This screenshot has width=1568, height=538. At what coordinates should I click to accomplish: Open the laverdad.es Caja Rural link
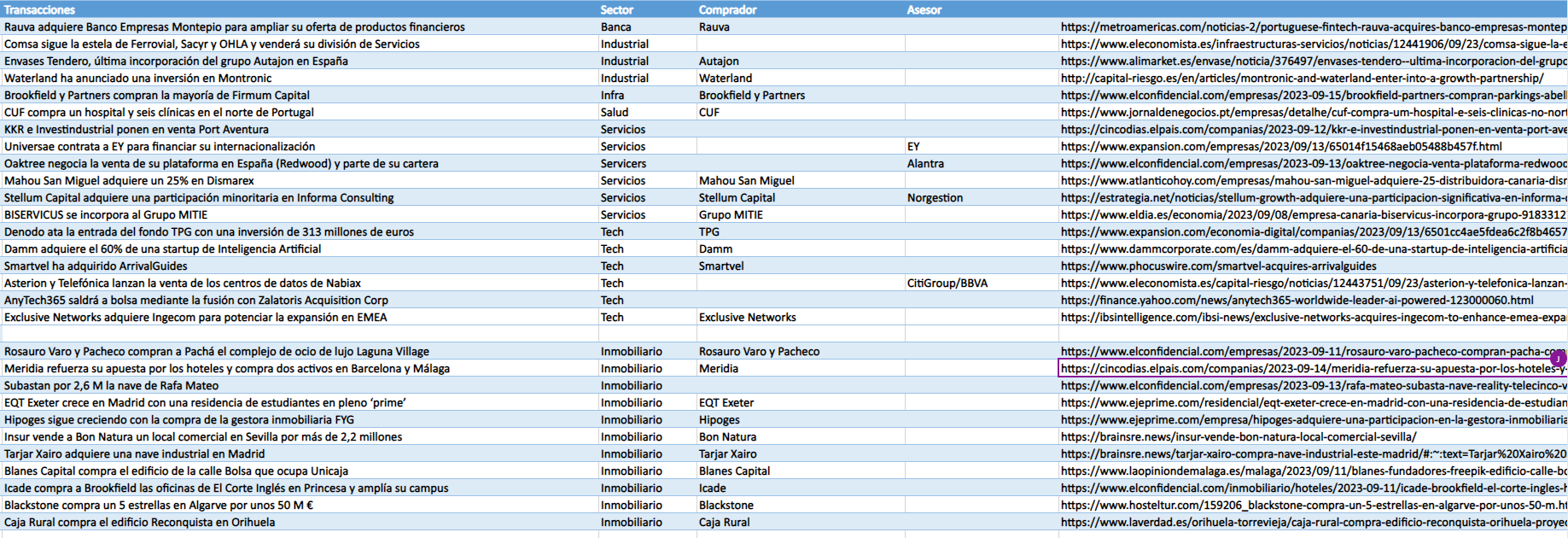tap(1313, 522)
